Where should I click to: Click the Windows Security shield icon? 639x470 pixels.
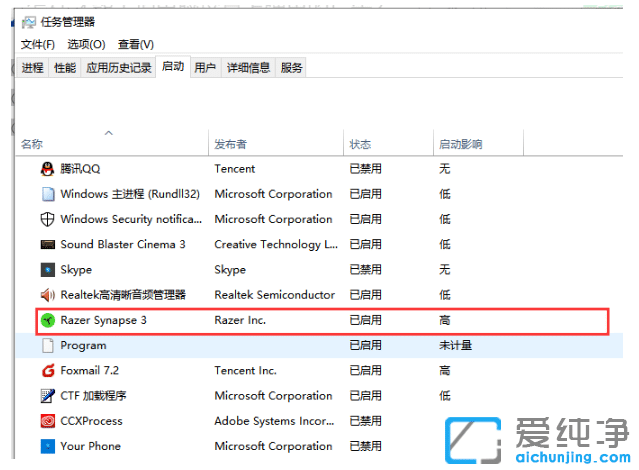click(47, 219)
